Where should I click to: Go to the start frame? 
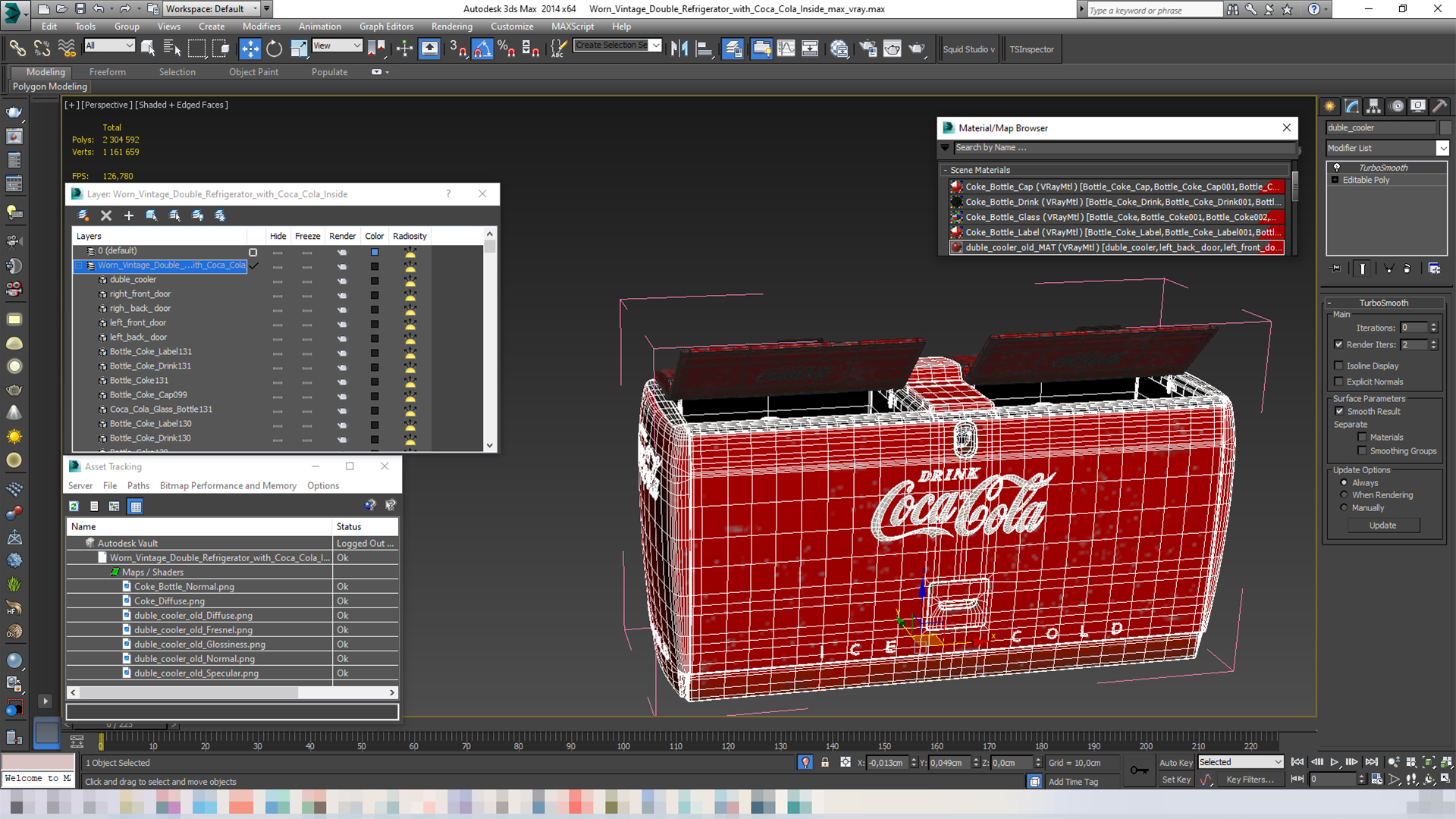pyautogui.click(x=1298, y=762)
